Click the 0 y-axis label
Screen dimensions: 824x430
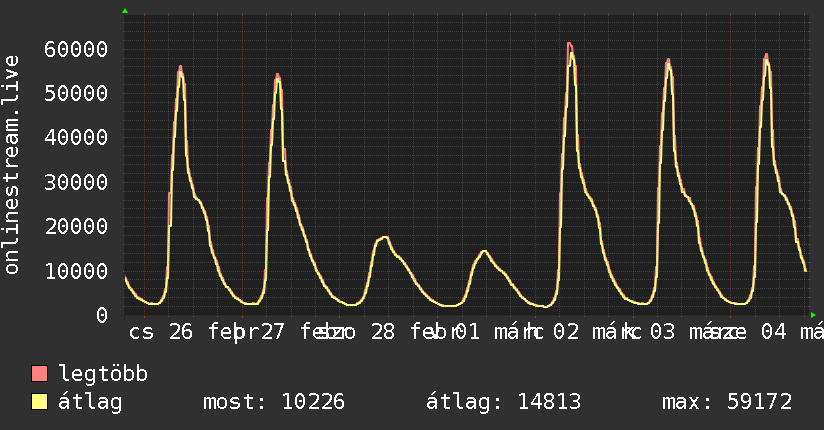102,315
